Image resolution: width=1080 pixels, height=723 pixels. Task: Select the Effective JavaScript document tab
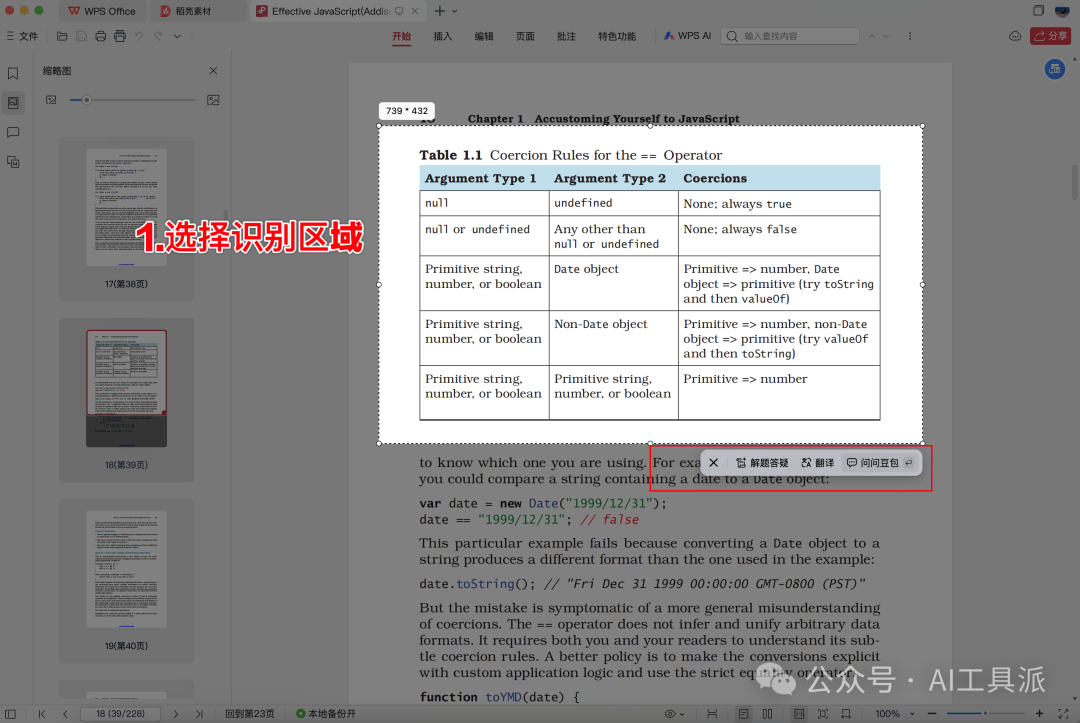point(331,11)
